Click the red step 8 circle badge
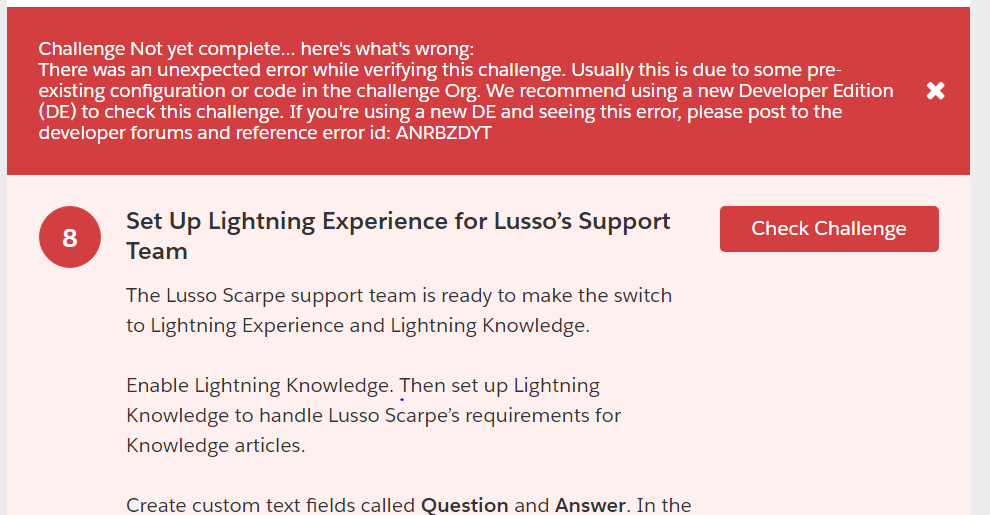990x515 pixels. pos(69,238)
